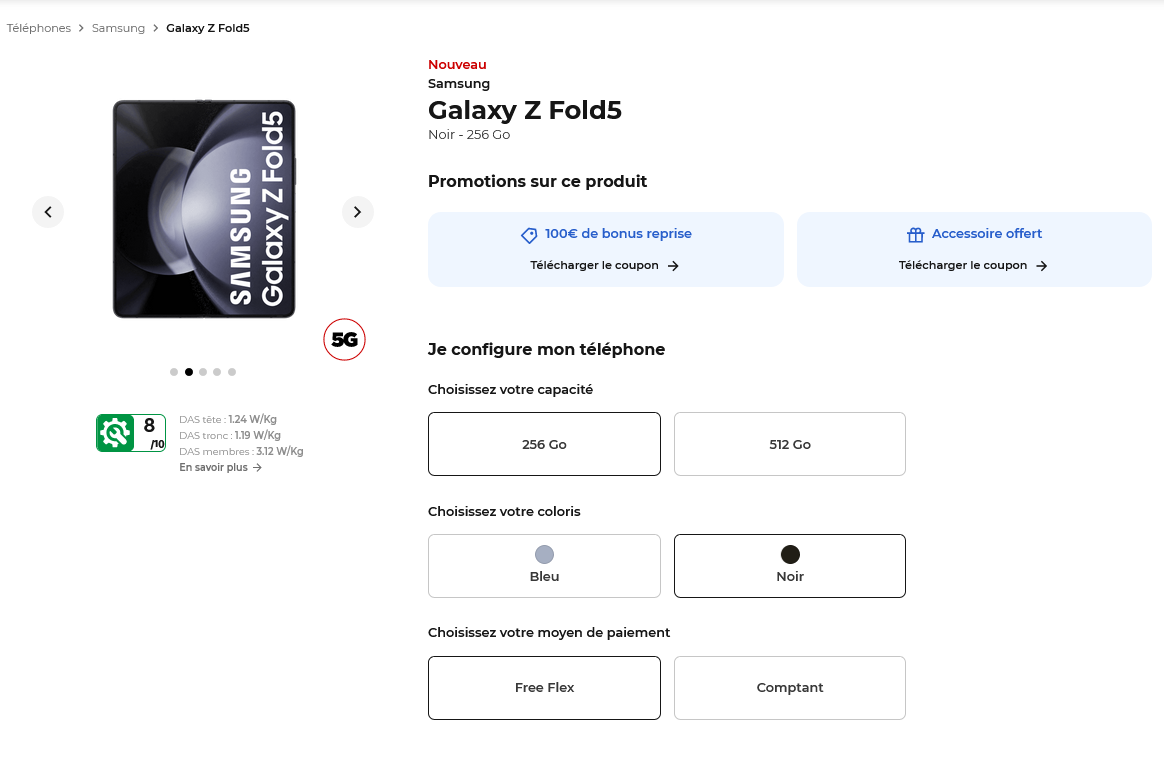Click the 5G badge icon
The width and height of the screenshot is (1164, 760).
pyautogui.click(x=344, y=340)
